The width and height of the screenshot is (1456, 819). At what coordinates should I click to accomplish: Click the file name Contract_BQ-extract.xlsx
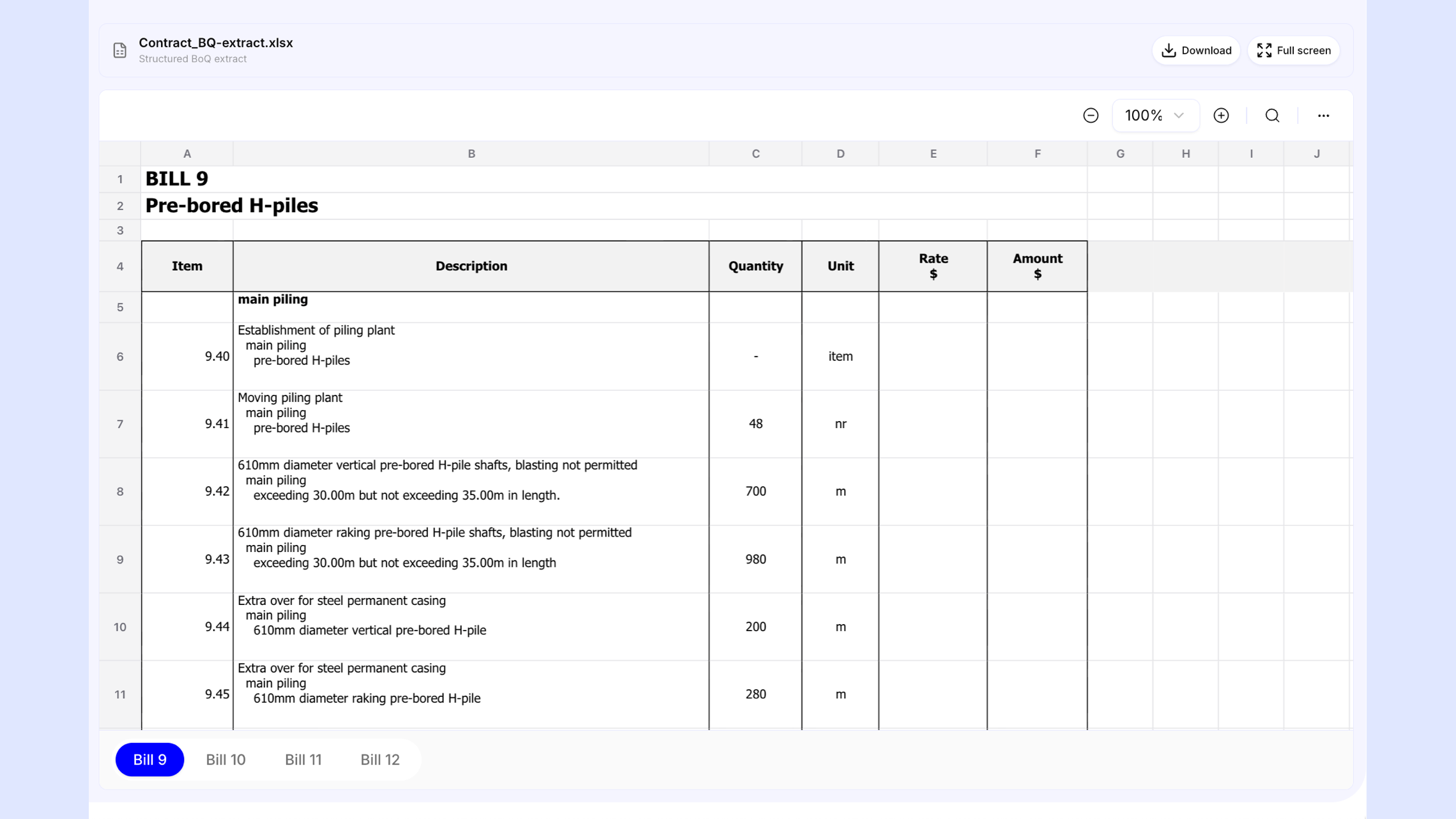click(x=216, y=43)
